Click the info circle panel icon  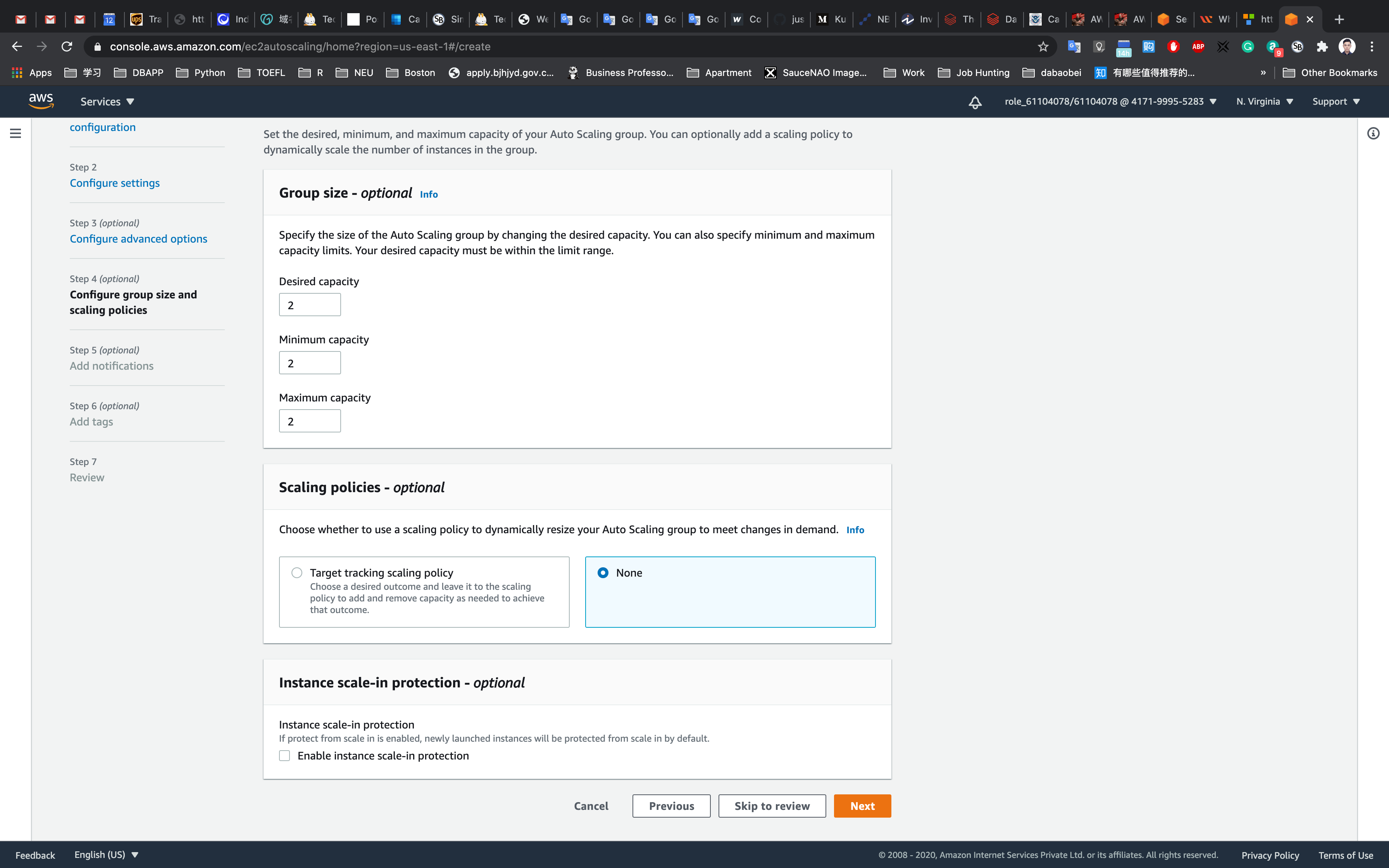coord(1373,133)
